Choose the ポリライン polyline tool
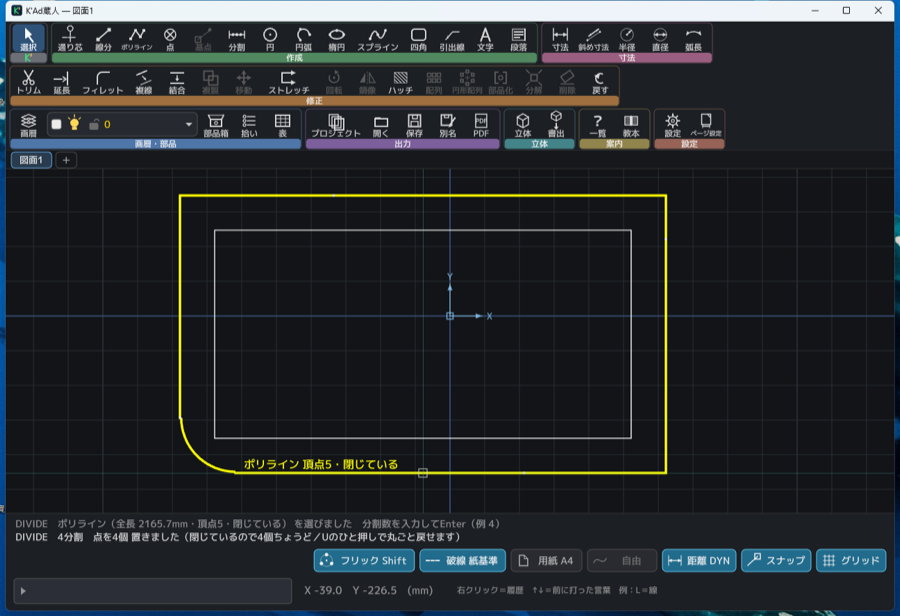The height and width of the screenshot is (616, 900). click(x=137, y=39)
